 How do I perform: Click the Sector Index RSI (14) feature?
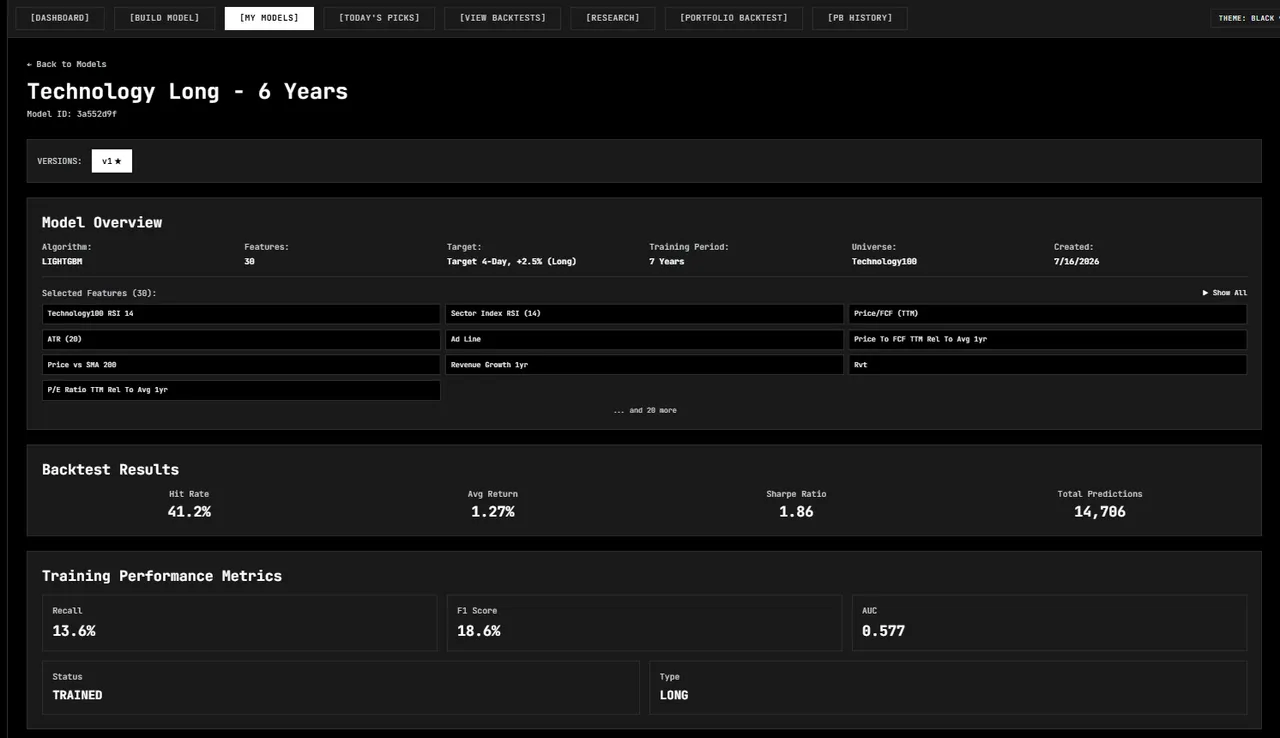click(x=644, y=314)
